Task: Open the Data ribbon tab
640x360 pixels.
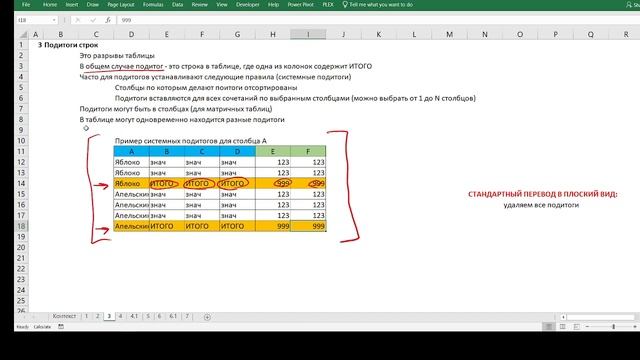Action: click(x=178, y=4)
